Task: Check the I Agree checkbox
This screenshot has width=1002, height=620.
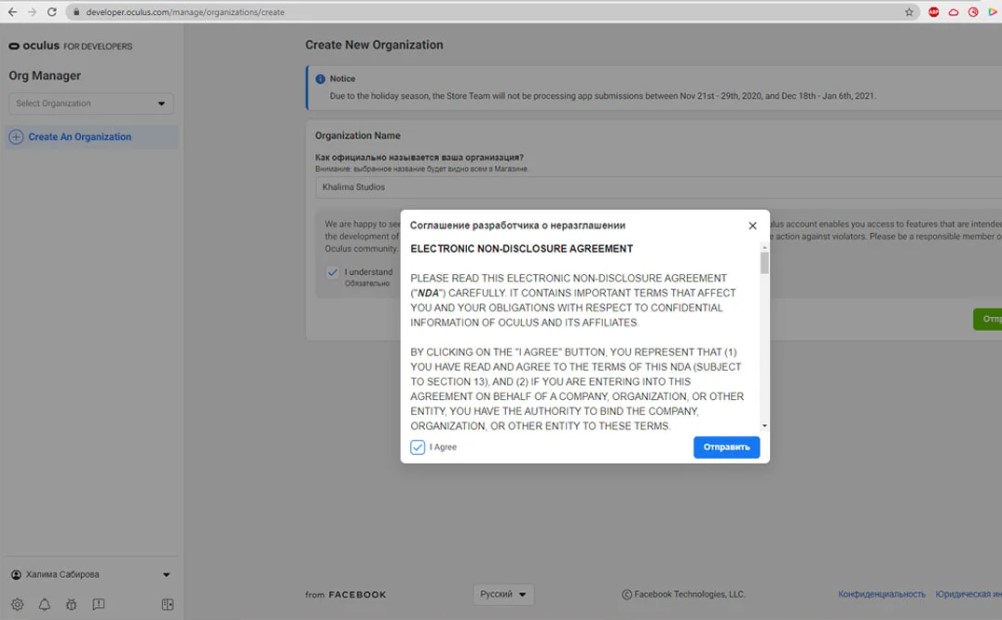Action: click(x=417, y=447)
